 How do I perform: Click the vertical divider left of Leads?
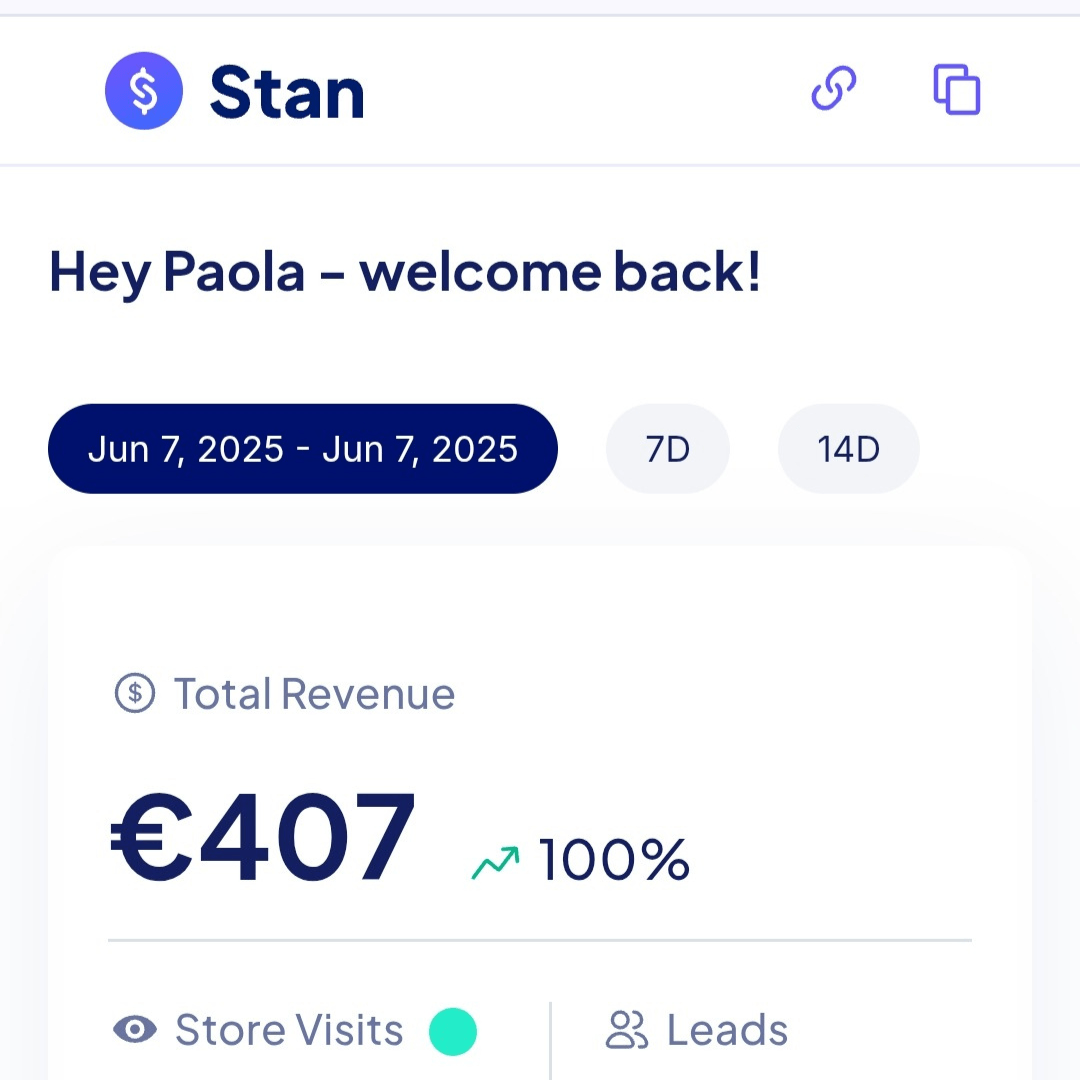[x=551, y=1040]
